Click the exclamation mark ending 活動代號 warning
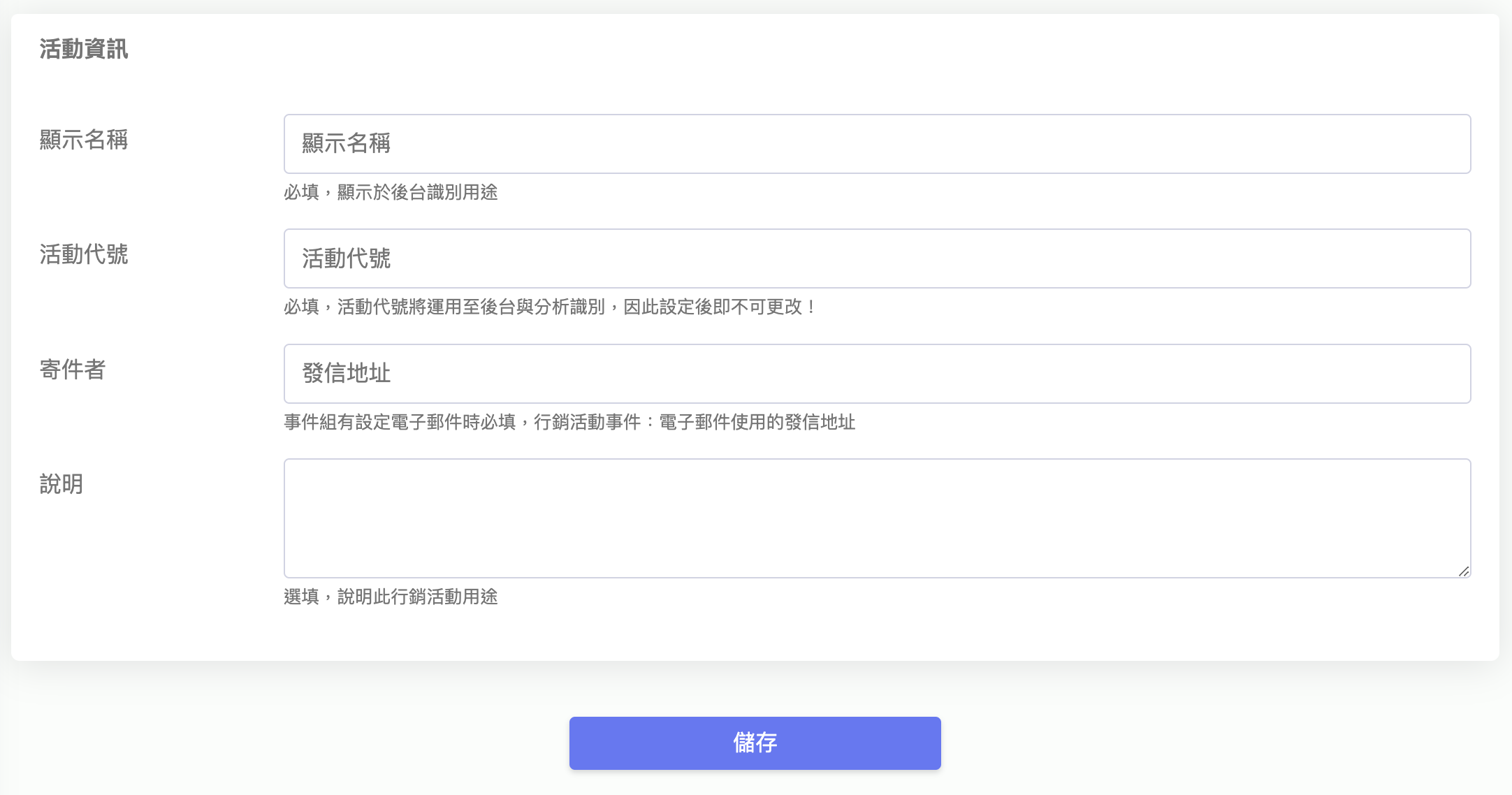 point(810,307)
